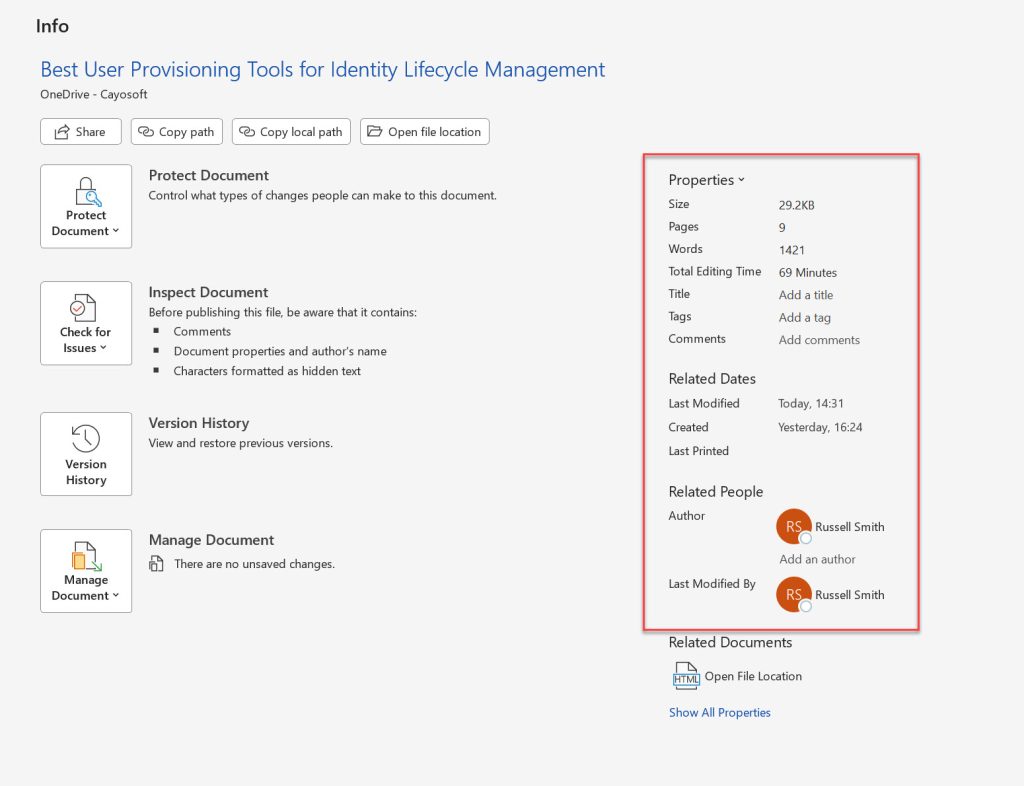Click the 'Comments' bullet under Inspect Document
The height and width of the screenshot is (786, 1024).
coord(202,332)
